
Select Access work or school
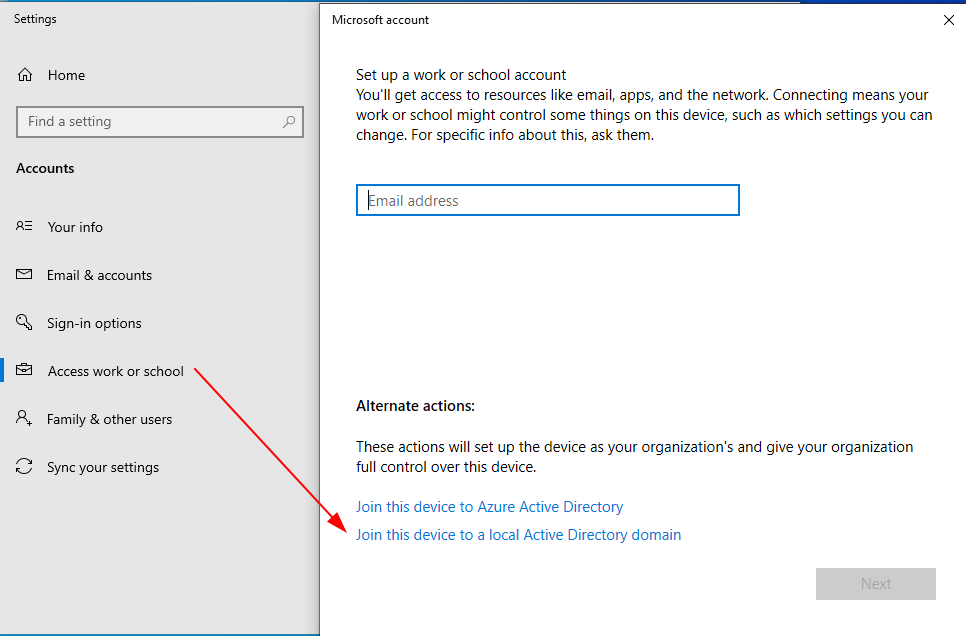click(116, 371)
